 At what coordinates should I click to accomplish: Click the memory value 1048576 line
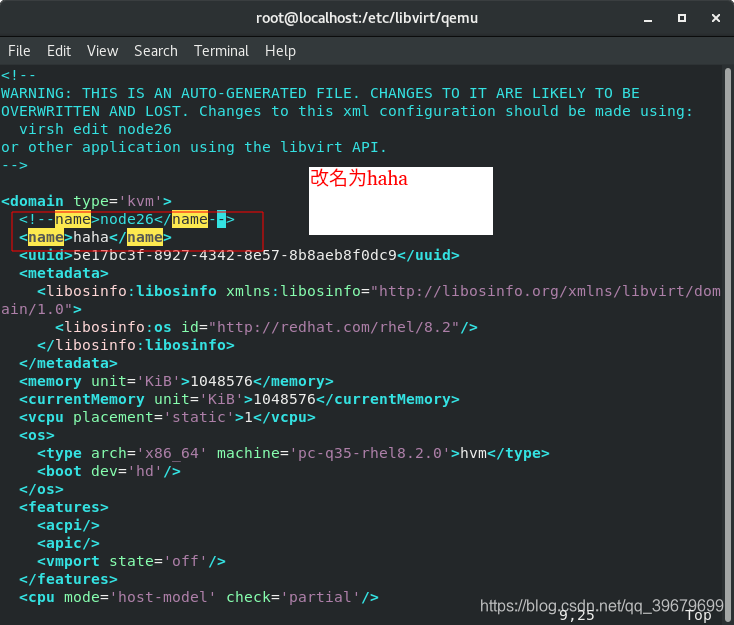click(x=176, y=381)
